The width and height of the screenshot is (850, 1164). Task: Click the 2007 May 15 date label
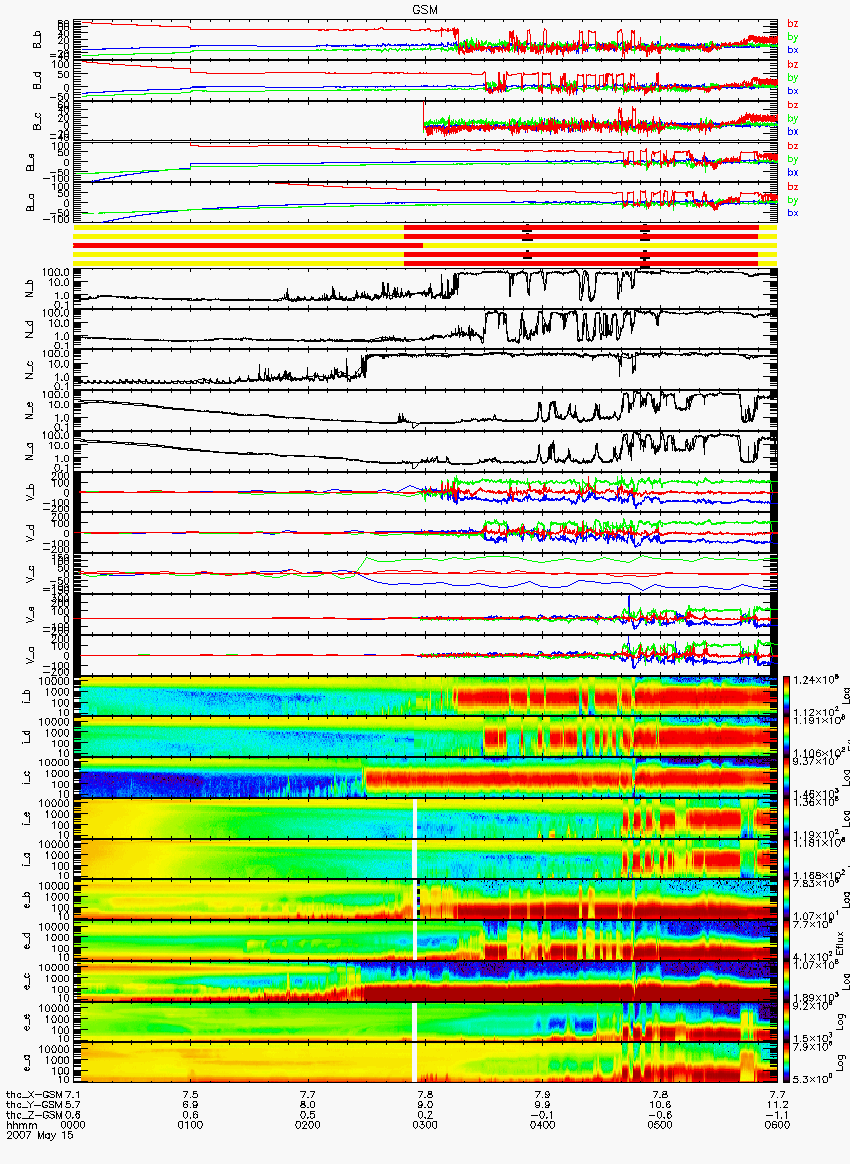pyautogui.click(x=40, y=1135)
